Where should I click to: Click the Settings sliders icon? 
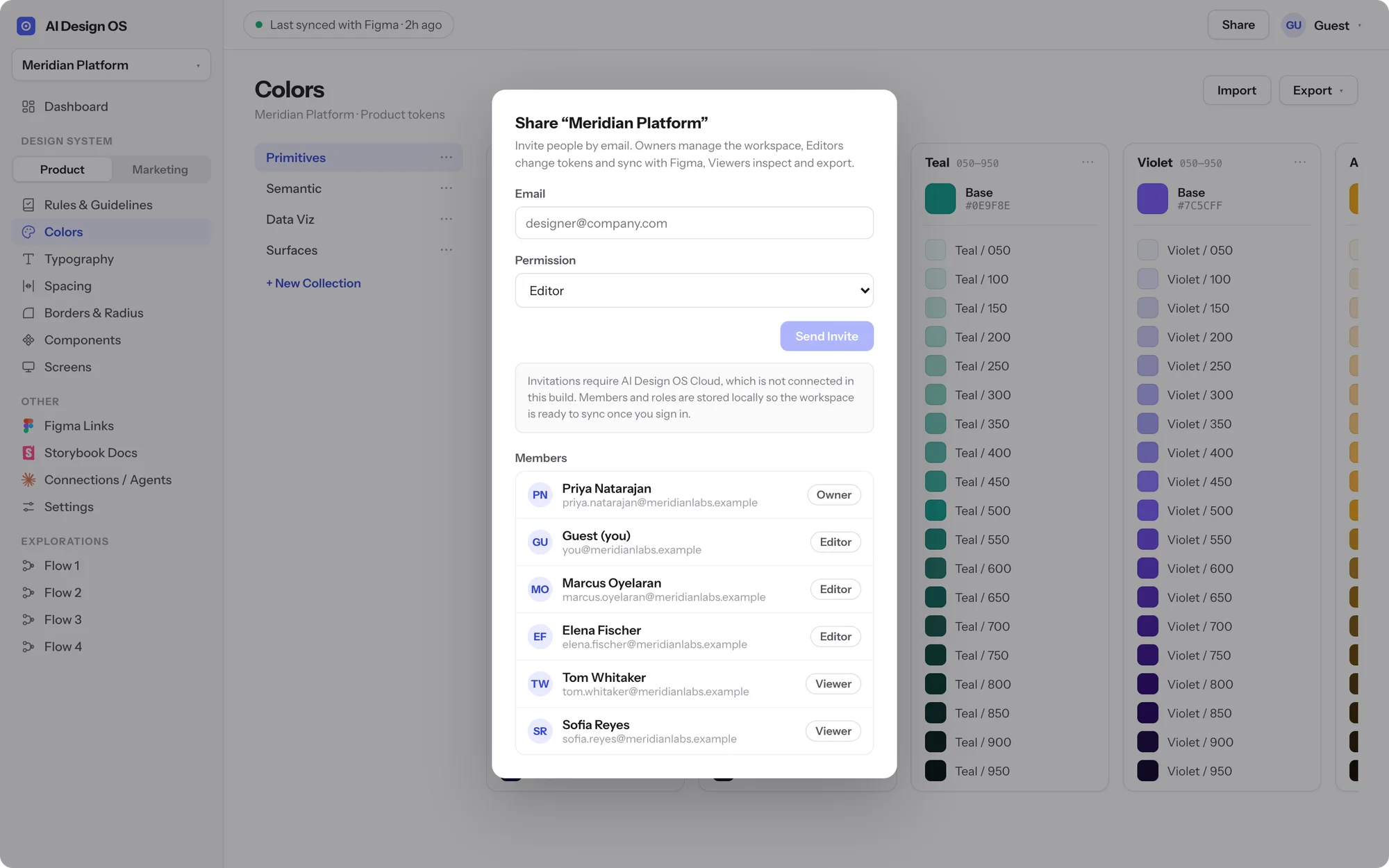[28, 507]
